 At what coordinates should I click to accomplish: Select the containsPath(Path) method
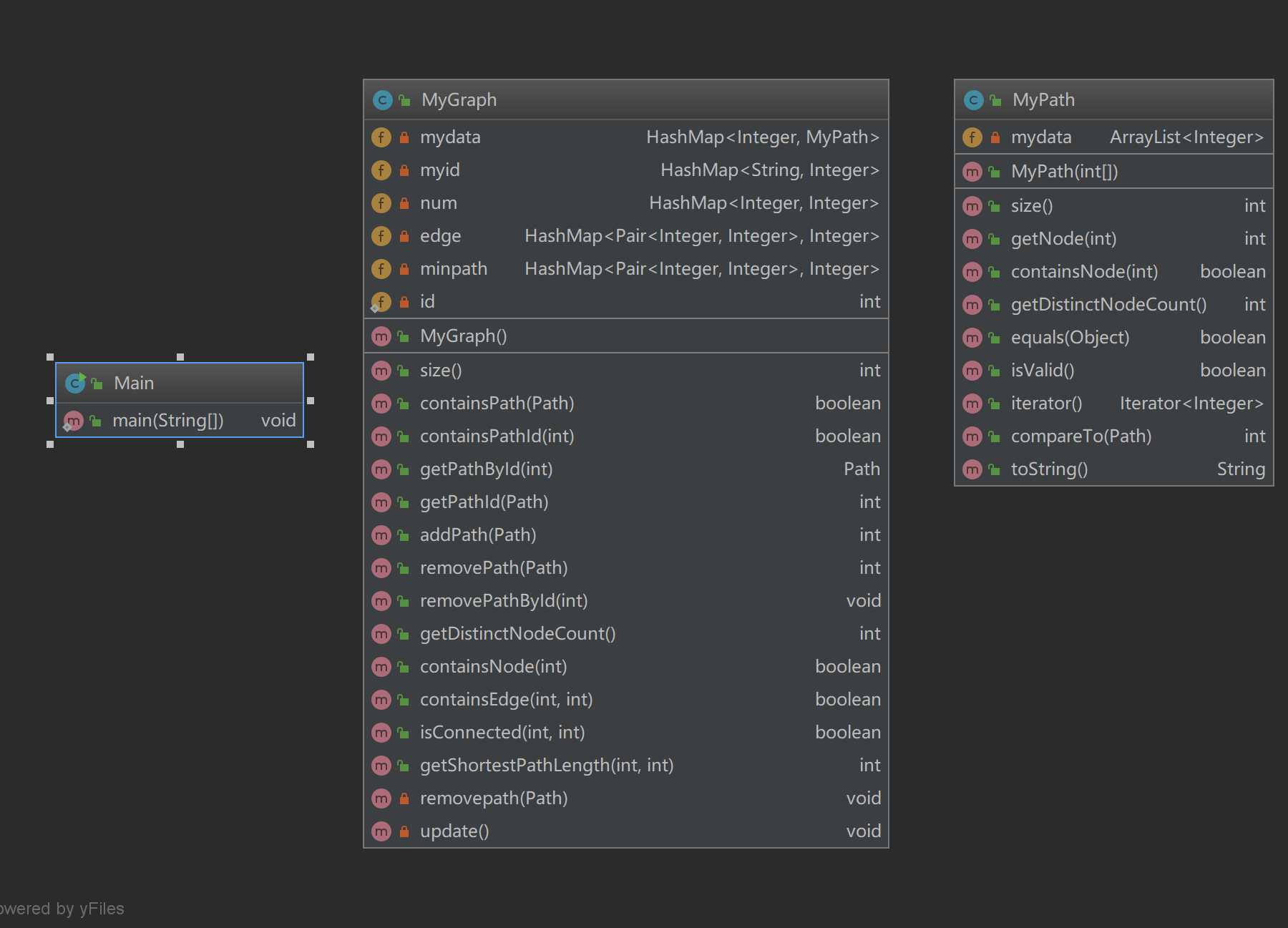tap(626, 404)
